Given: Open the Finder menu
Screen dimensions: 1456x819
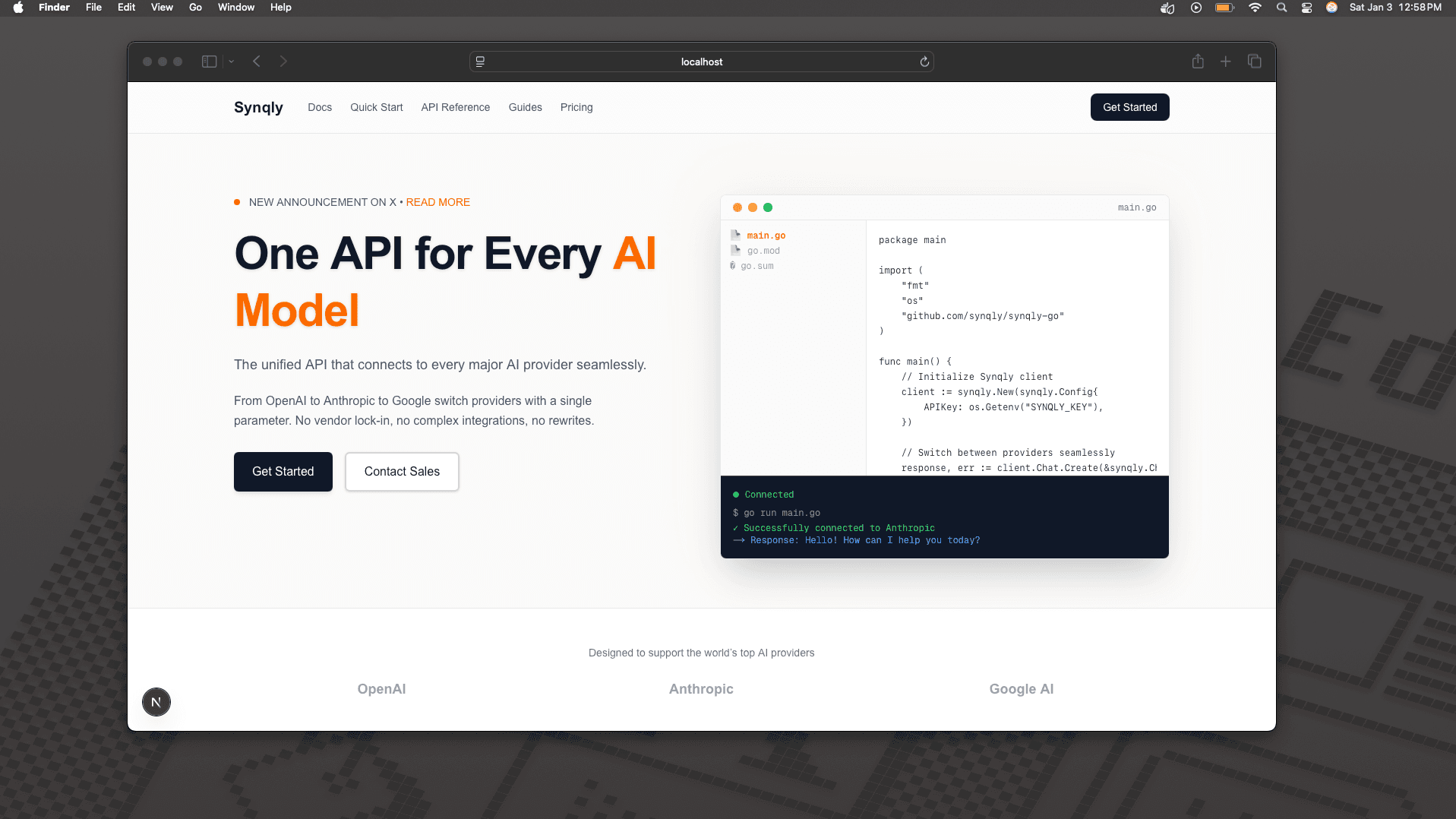Looking at the screenshot, I should [x=54, y=8].
